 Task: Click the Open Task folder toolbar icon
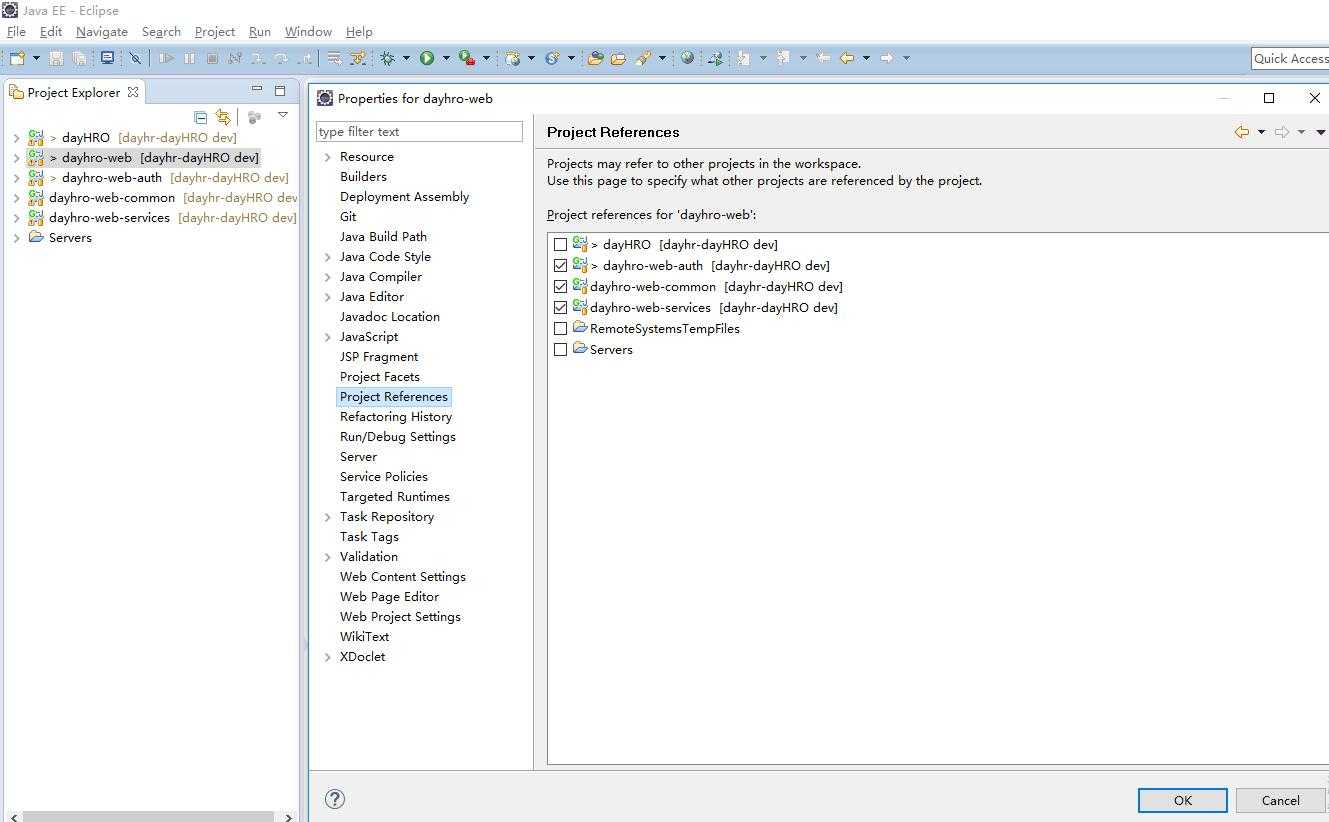coord(618,58)
